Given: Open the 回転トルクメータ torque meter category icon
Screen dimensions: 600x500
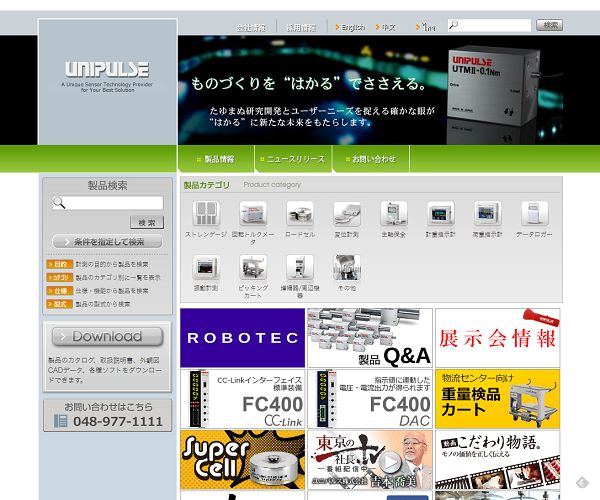Looking at the screenshot, I should pyautogui.click(x=253, y=213).
